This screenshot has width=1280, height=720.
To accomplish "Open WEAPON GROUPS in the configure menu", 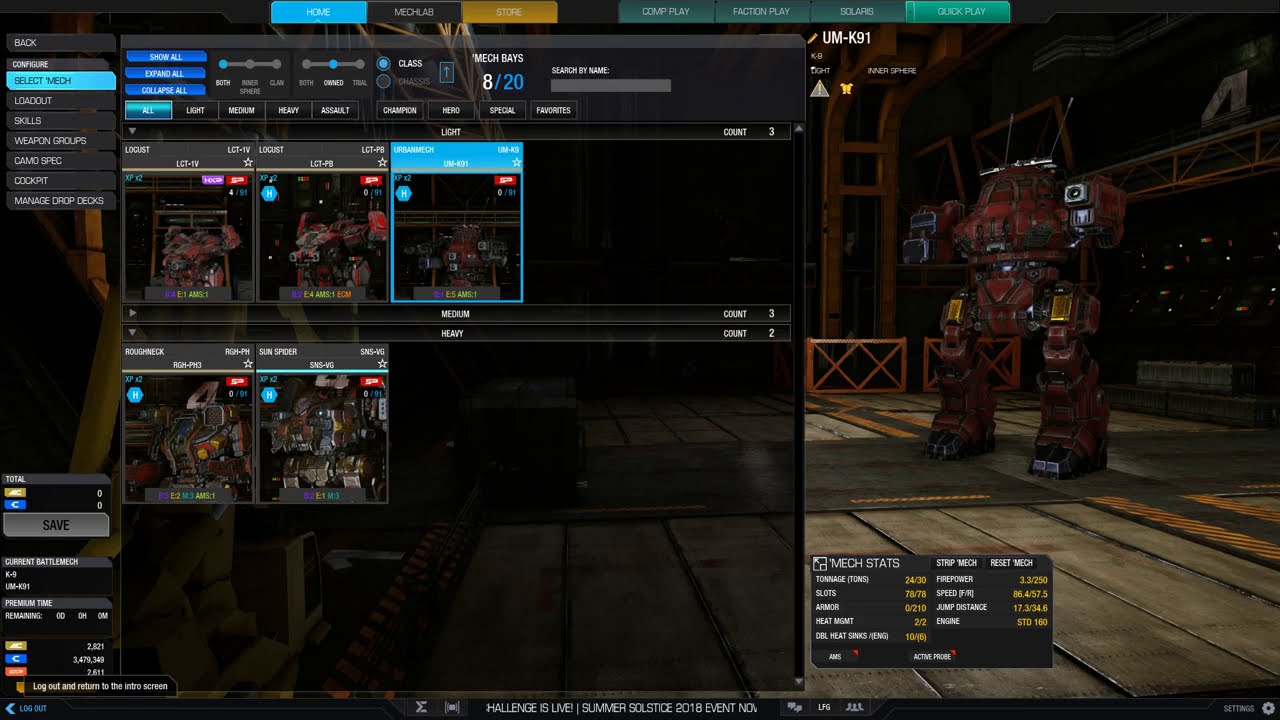I will 60,140.
